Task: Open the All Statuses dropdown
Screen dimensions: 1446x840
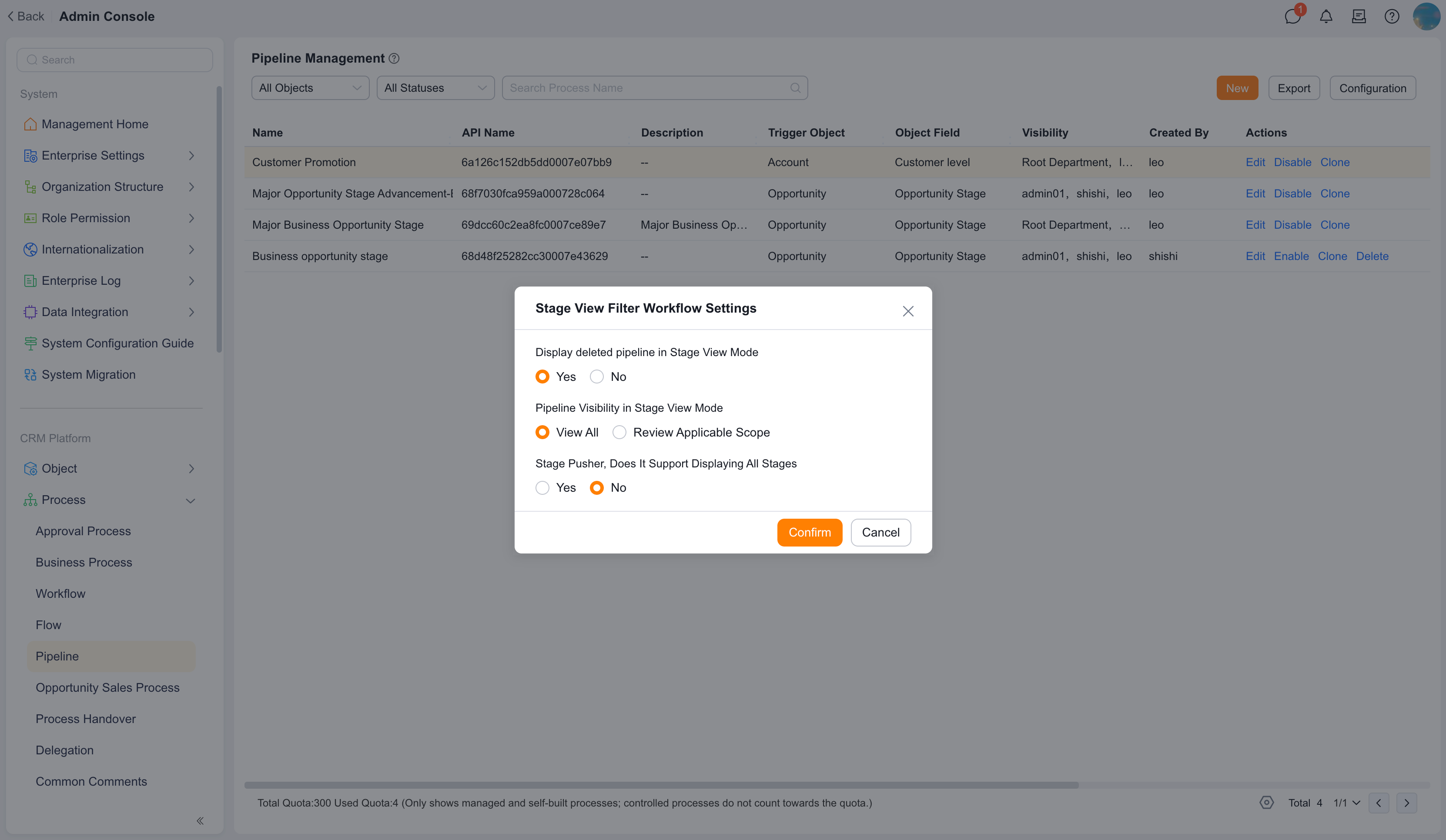Action: pos(435,88)
